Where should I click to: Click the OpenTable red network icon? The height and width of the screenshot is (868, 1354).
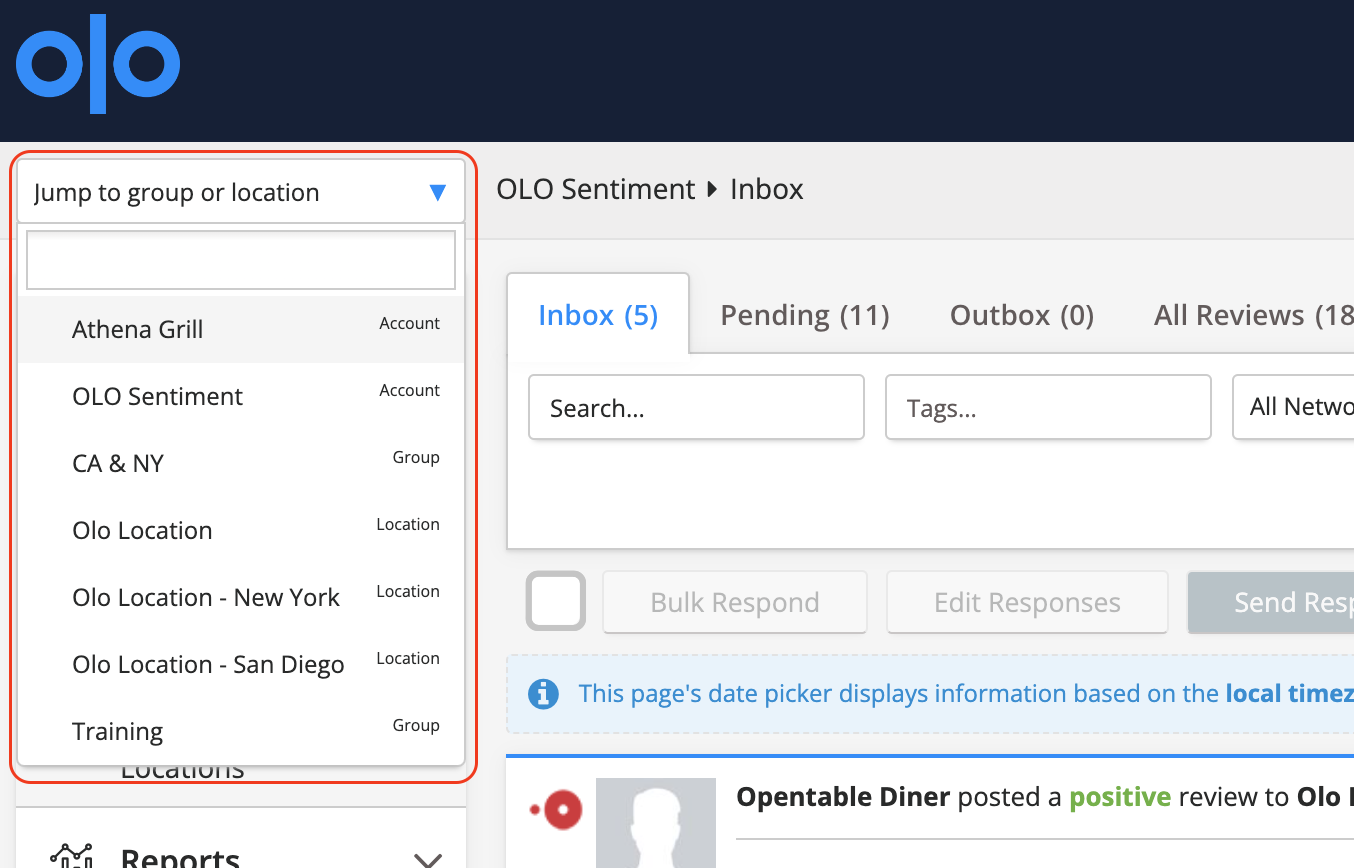[557, 808]
